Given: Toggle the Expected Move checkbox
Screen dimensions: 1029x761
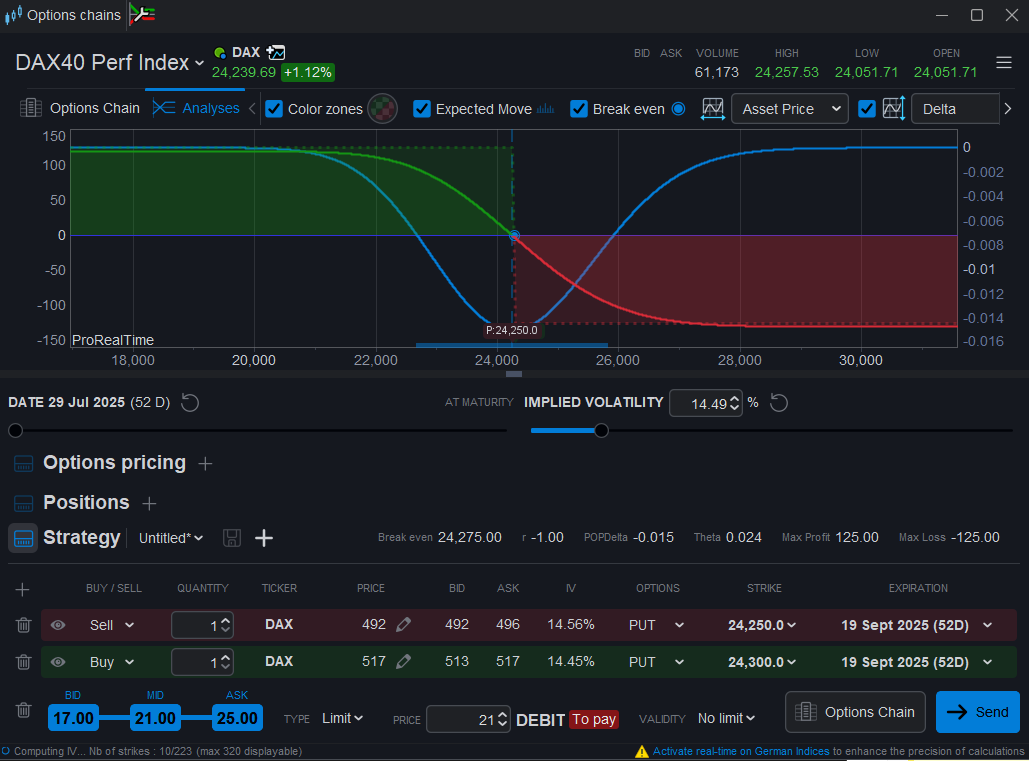Looking at the screenshot, I should pos(422,109).
